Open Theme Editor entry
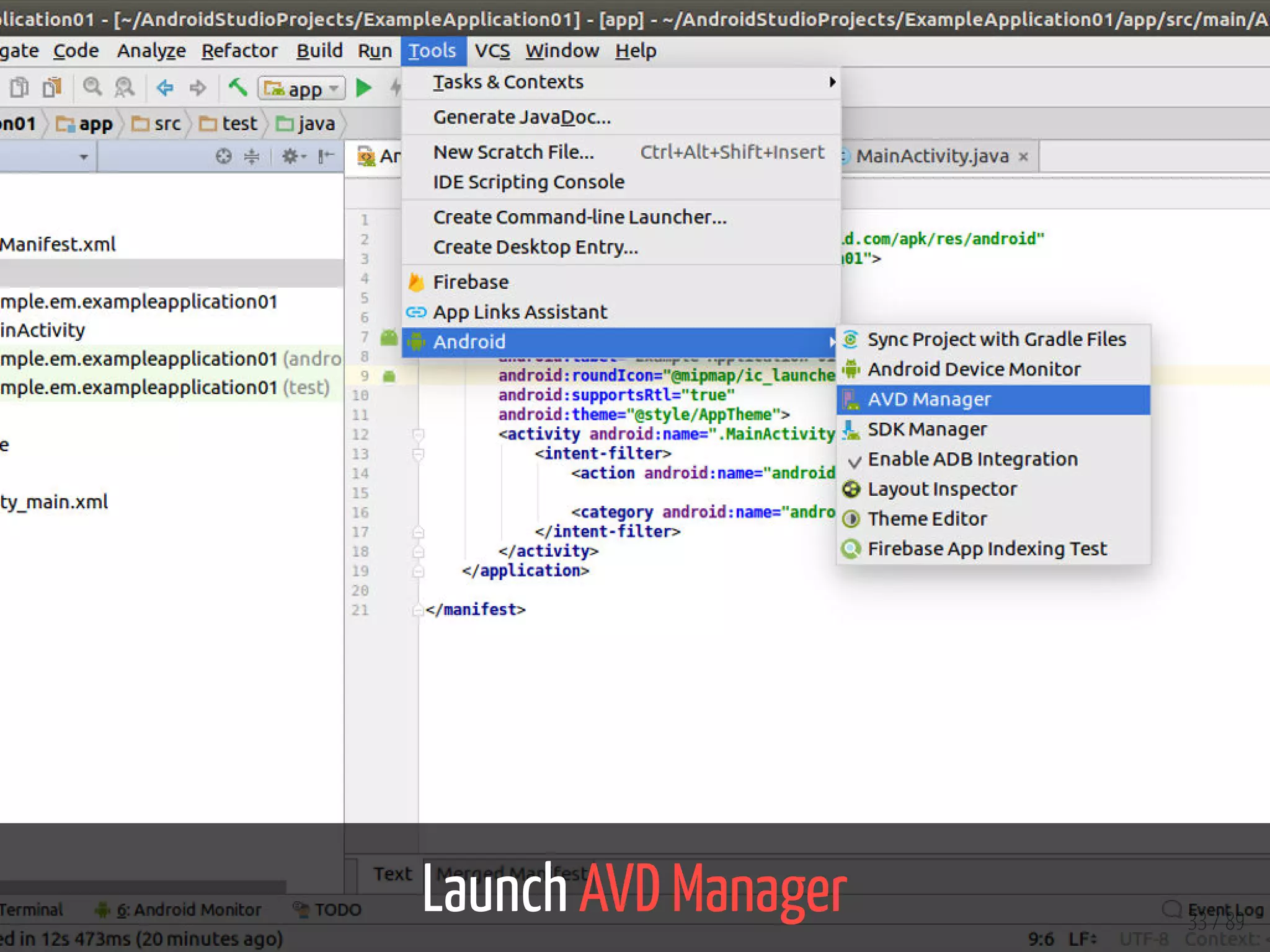 tap(993, 519)
